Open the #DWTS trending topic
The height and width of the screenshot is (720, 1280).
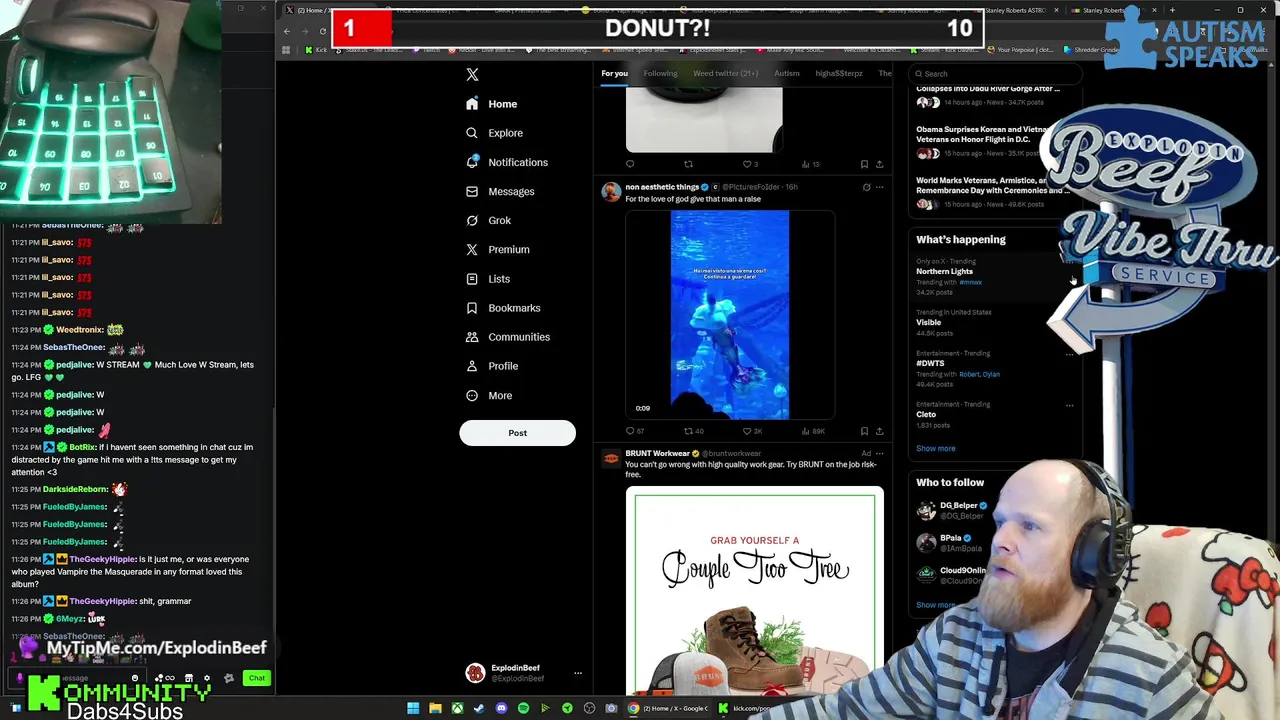pos(930,364)
